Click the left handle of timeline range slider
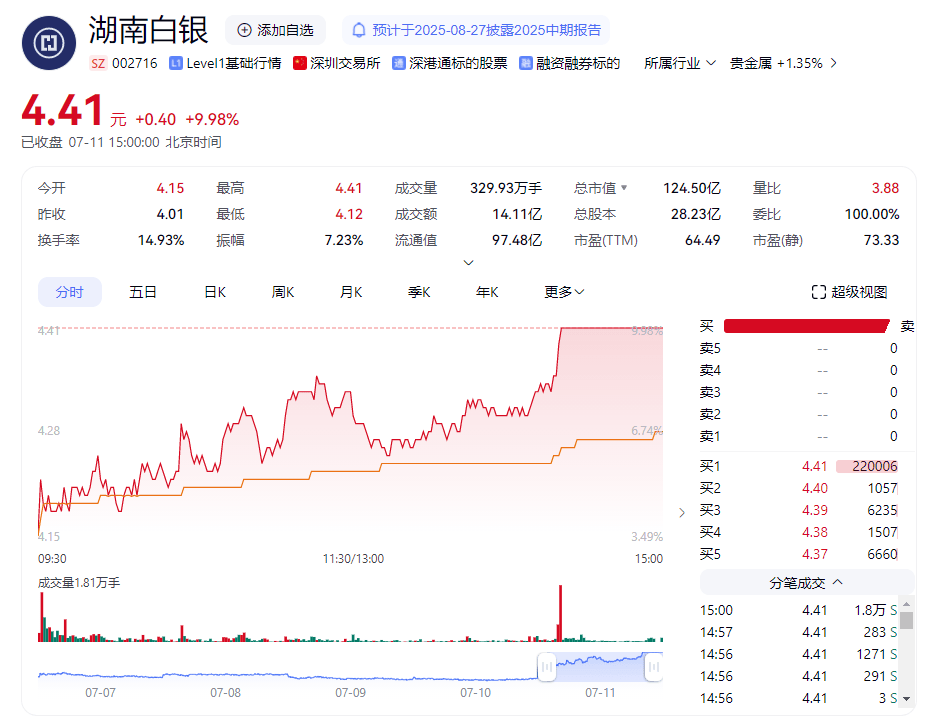 click(546, 666)
